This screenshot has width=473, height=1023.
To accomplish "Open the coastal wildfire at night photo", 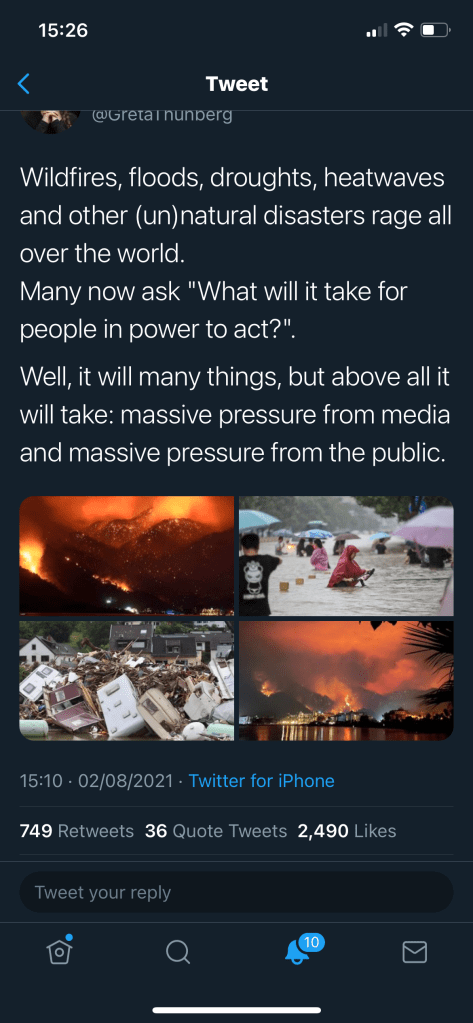I will click(x=346, y=680).
